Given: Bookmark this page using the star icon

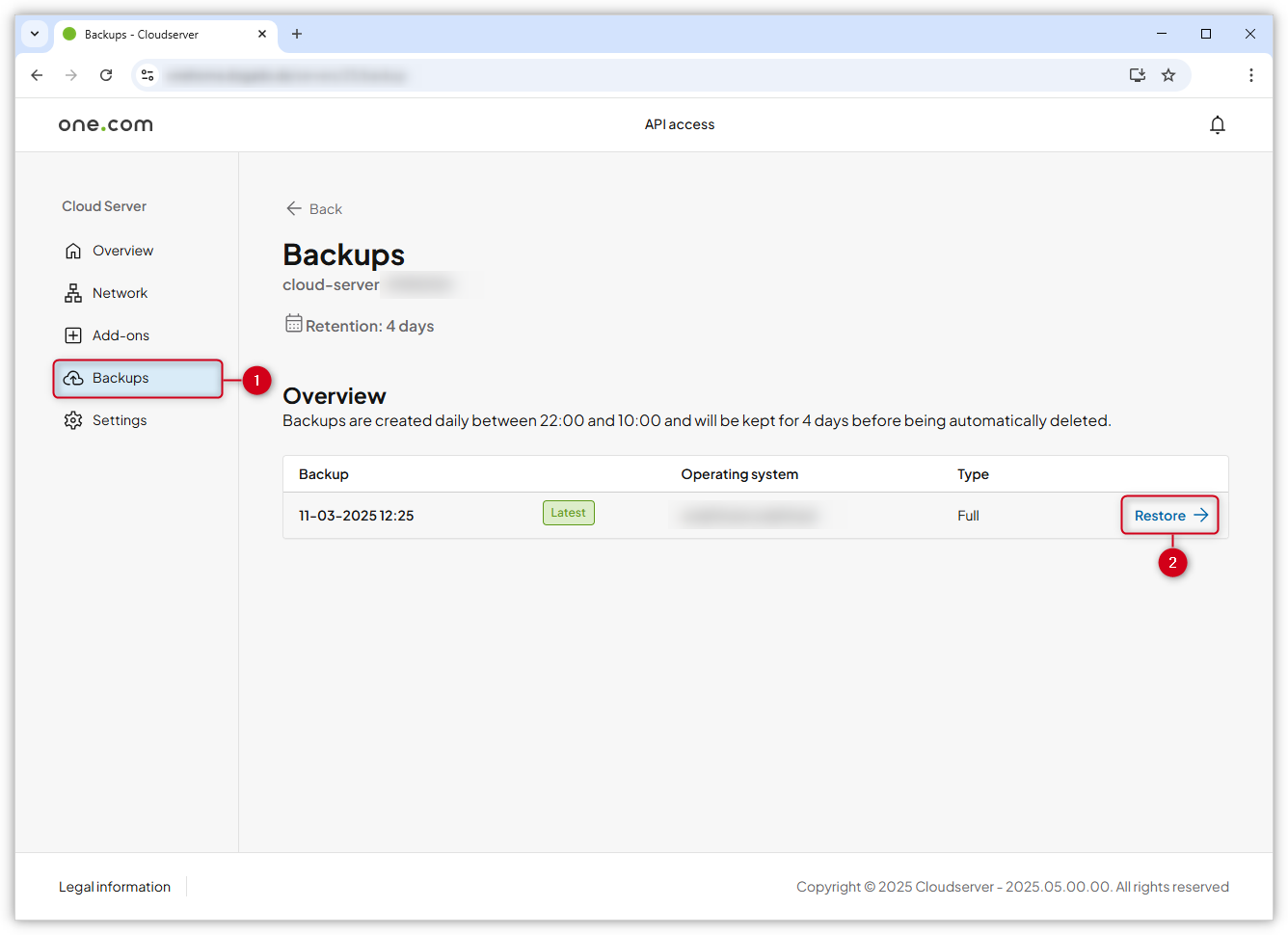Looking at the screenshot, I should pos(1168,74).
